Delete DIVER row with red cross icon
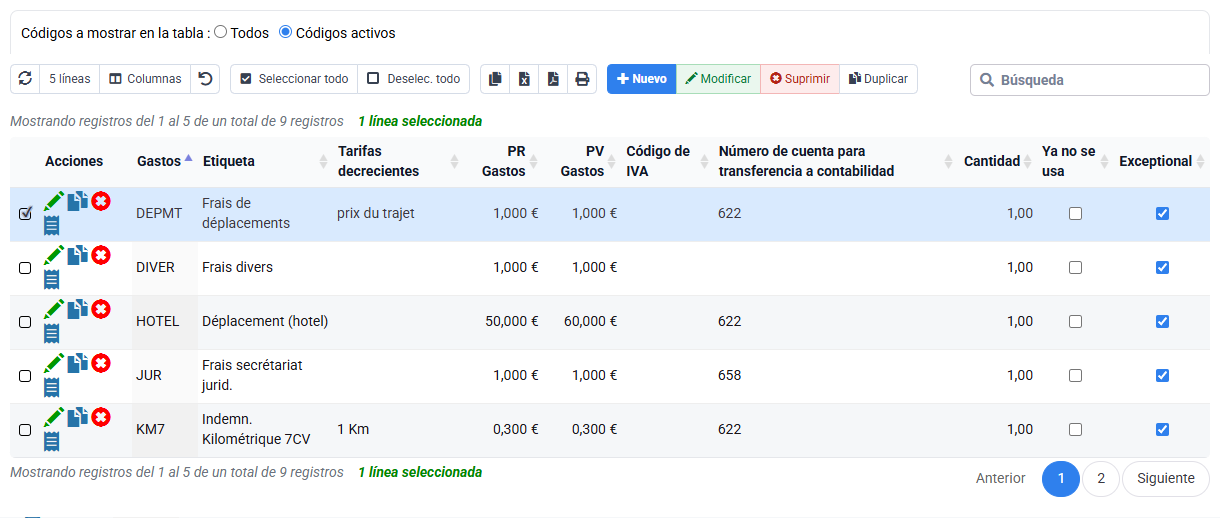 click(x=101, y=255)
